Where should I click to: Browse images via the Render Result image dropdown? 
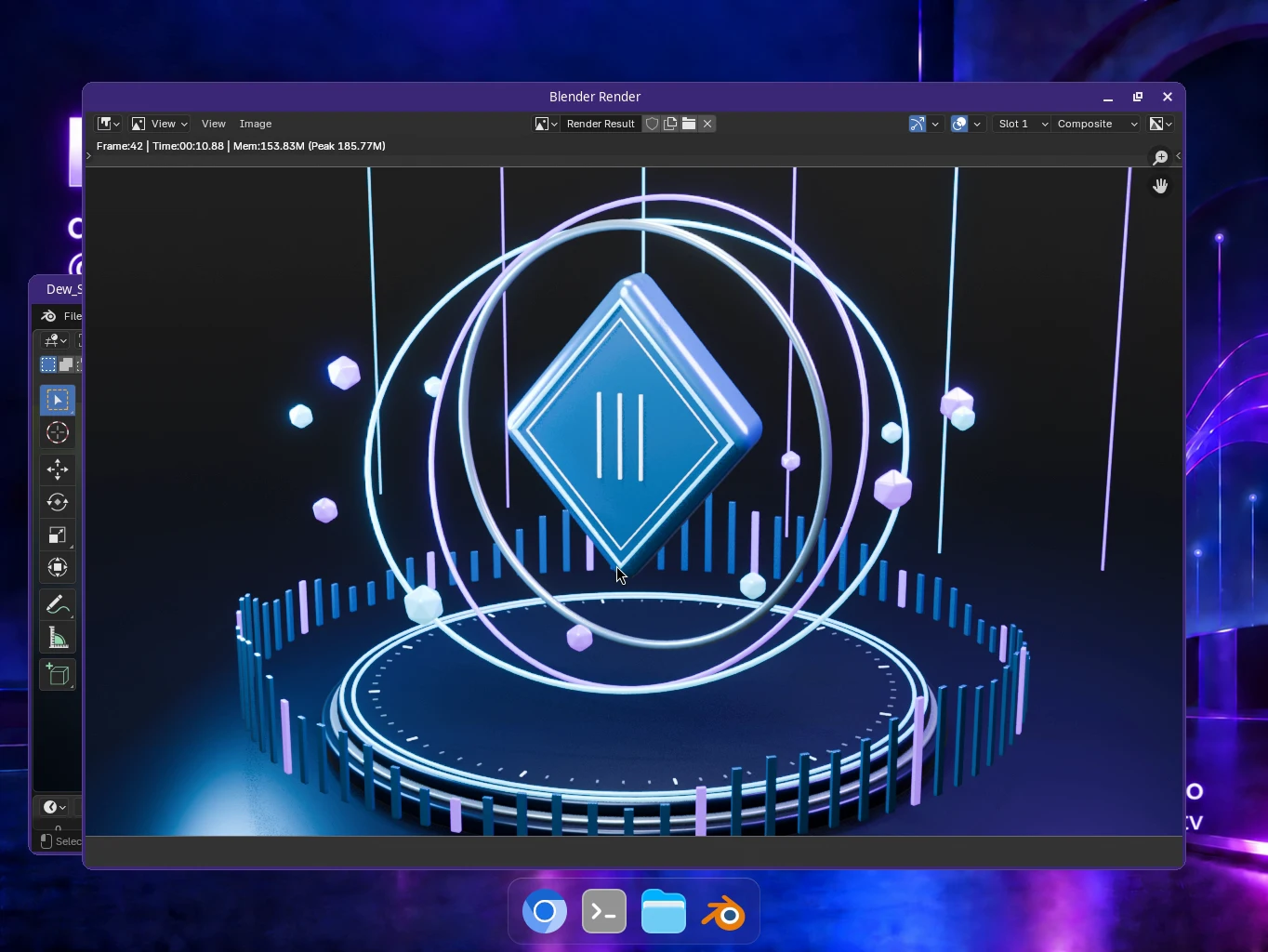coord(546,124)
